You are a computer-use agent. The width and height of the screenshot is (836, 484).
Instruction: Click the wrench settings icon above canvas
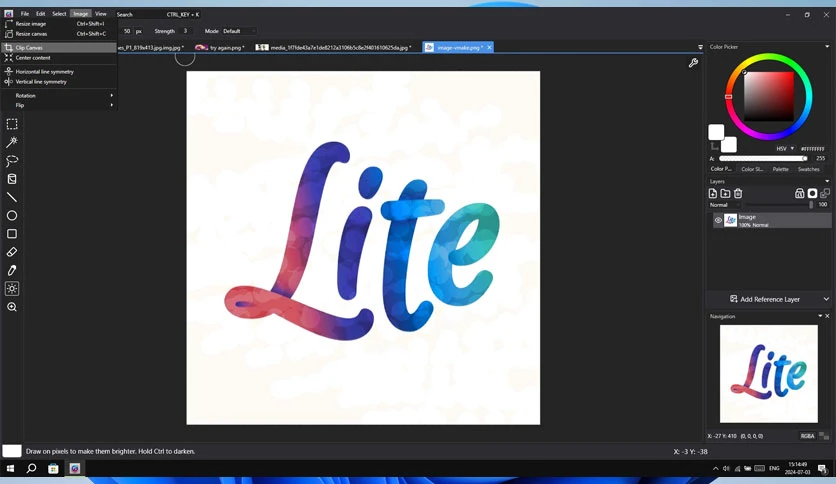pos(693,63)
